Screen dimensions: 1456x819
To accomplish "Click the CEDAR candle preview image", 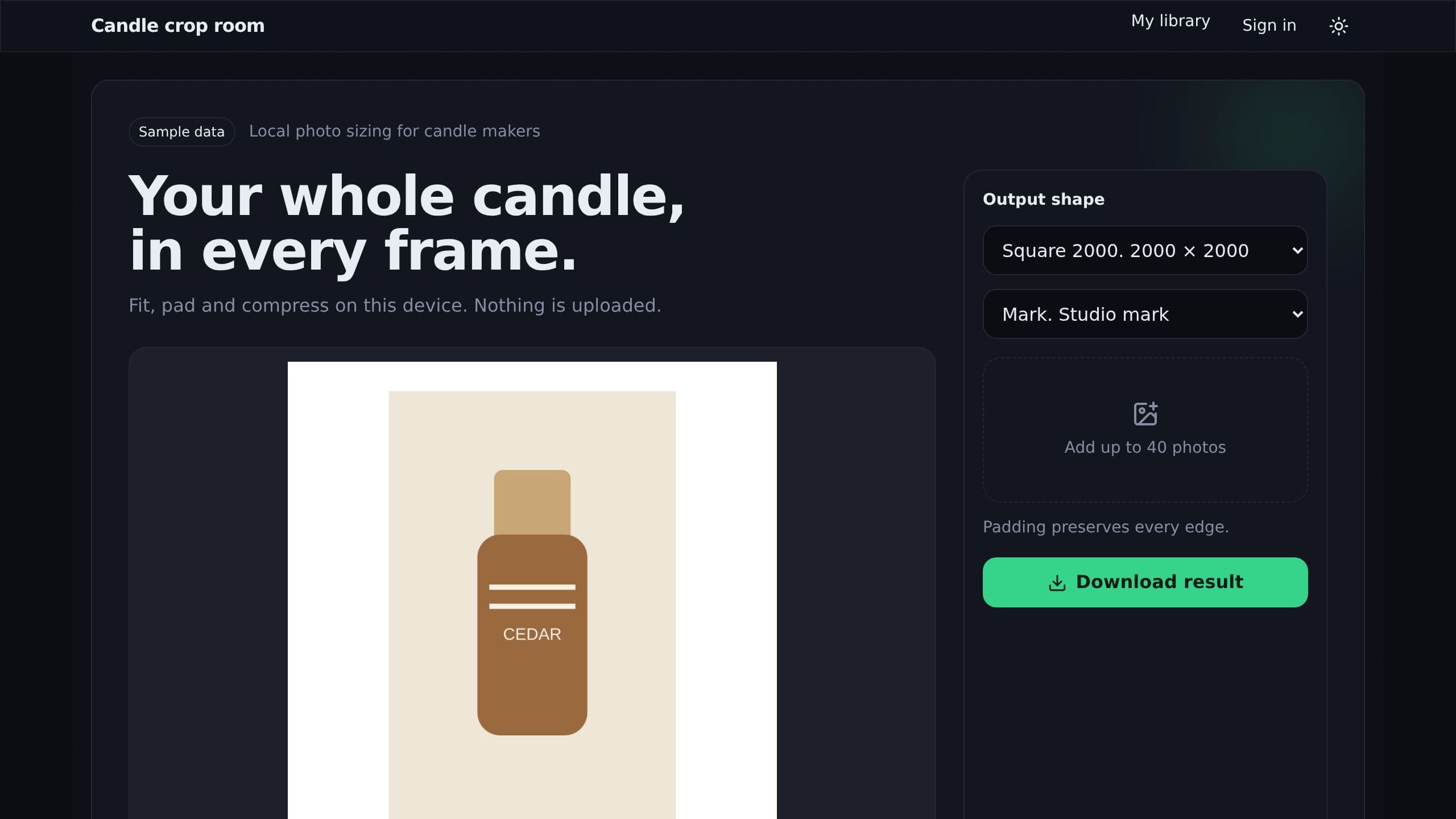I will tap(532, 590).
